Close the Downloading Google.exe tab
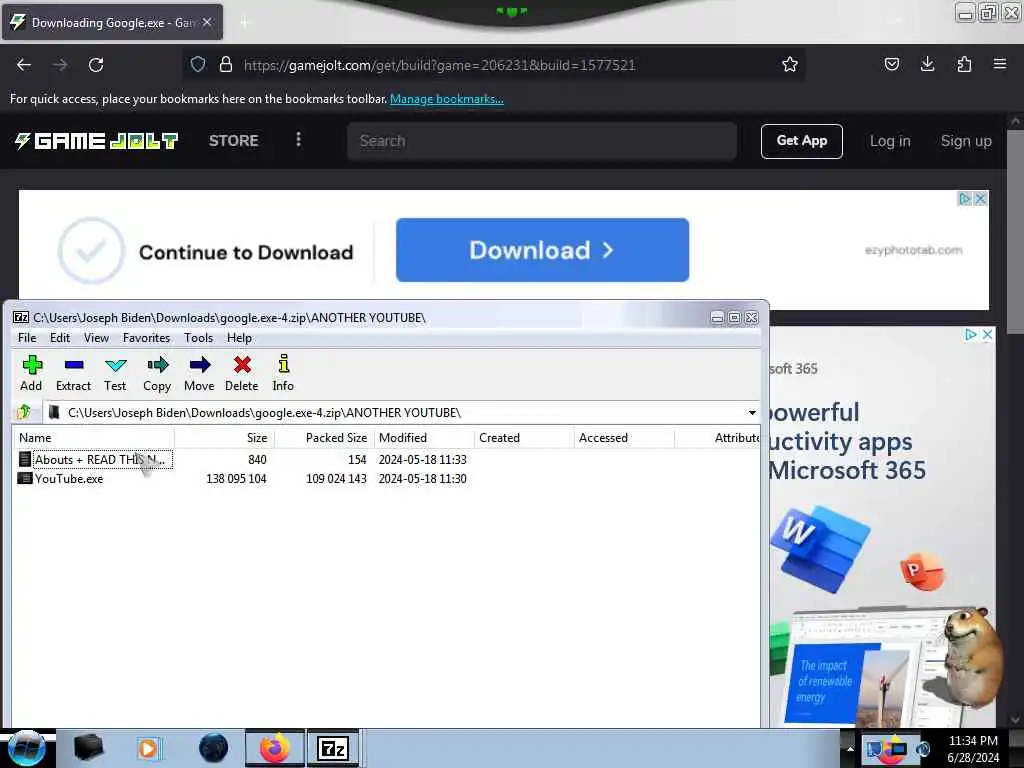1024x768 pixels. [x=206, y=22]
